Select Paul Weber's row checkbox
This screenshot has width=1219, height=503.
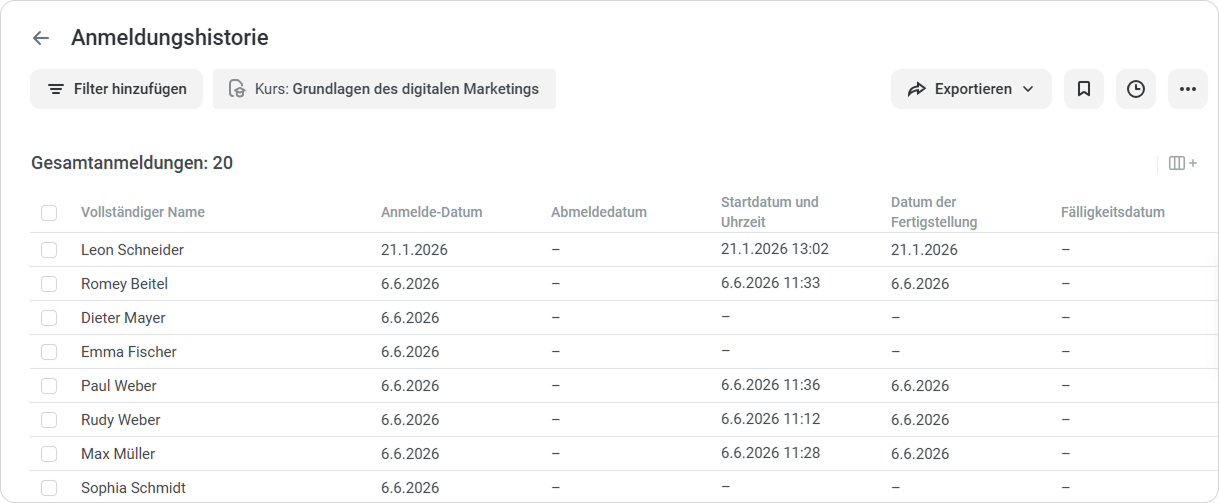click(x=49, y=386)
